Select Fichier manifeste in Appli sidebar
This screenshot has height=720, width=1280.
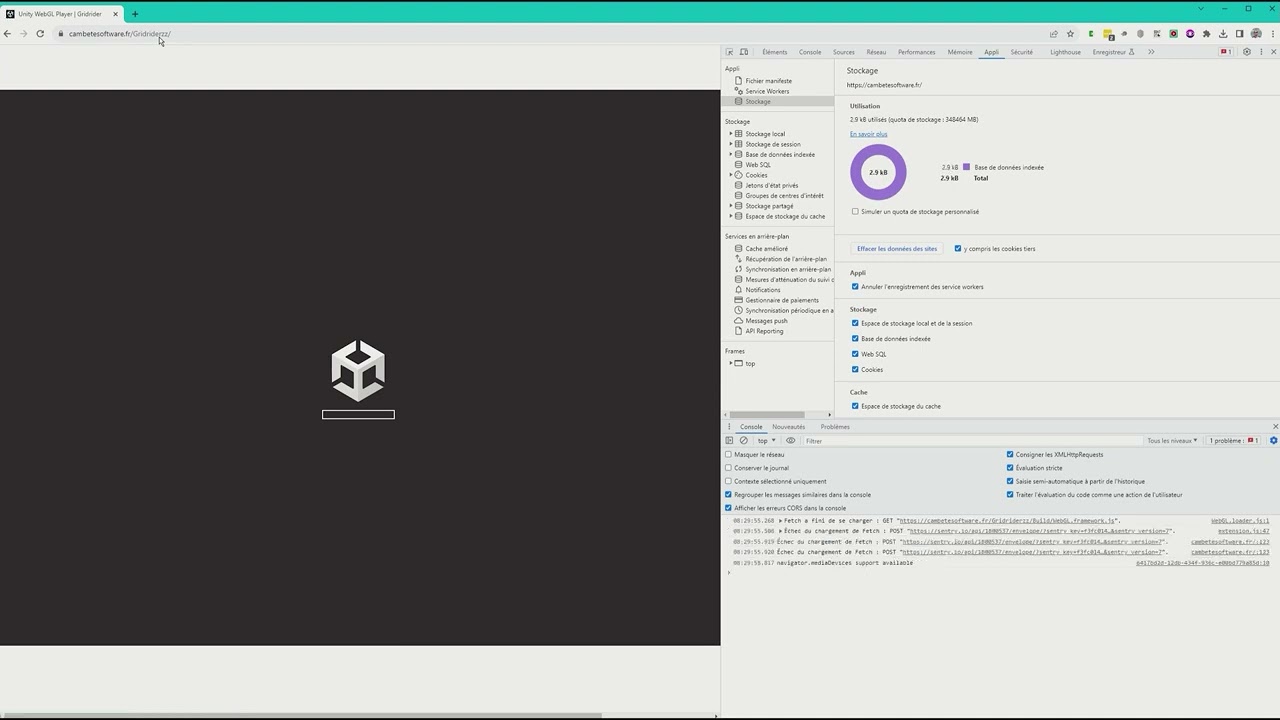pos(768,81)
